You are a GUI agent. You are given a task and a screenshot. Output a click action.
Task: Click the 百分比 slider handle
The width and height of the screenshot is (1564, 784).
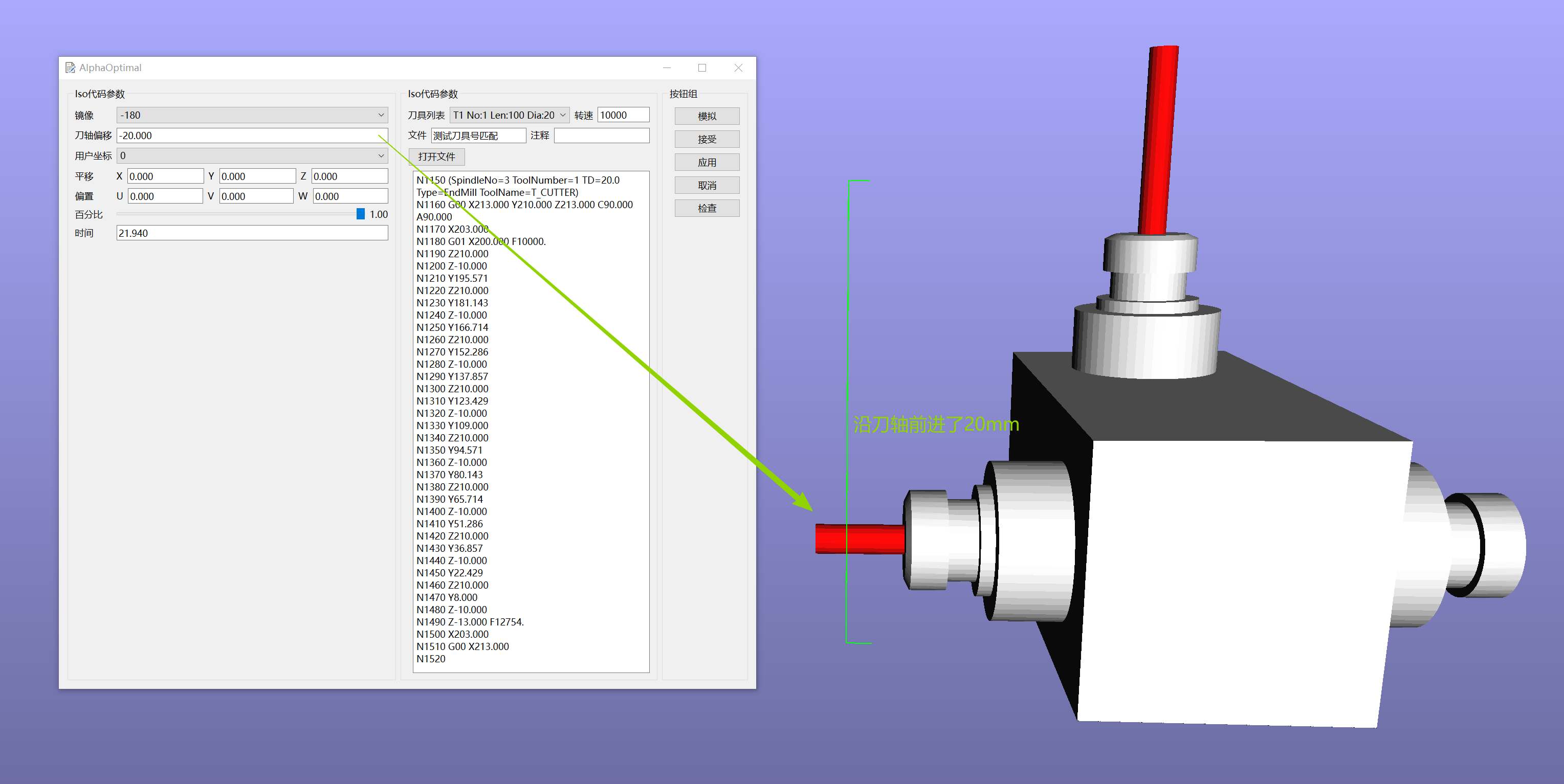coord(361,214)
